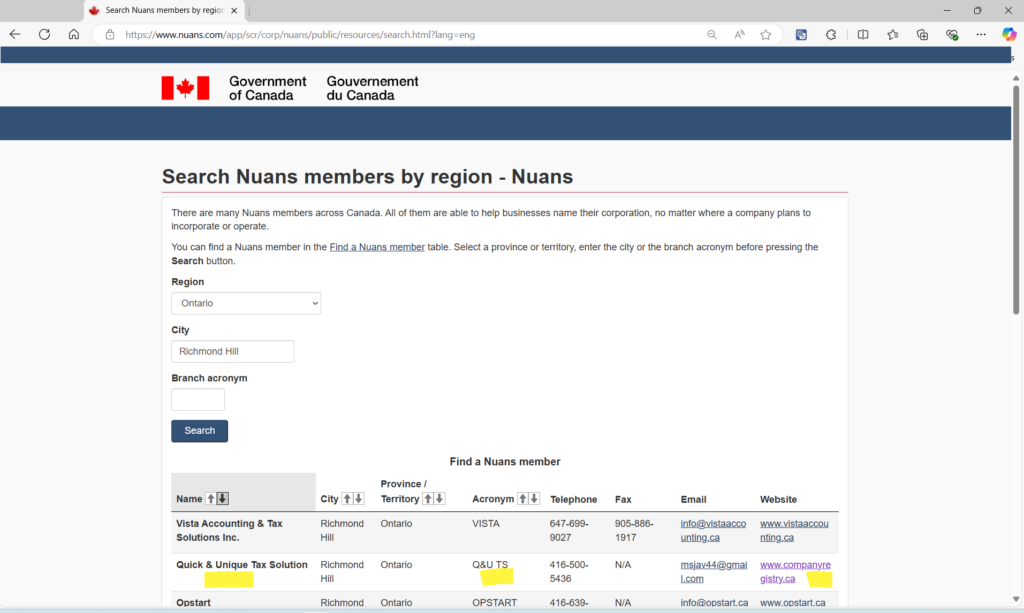Image resolution: width=1024 pixels, height=613 pixels.
Task: Sort City column descending arrow
Action: [x=359, y=499]
